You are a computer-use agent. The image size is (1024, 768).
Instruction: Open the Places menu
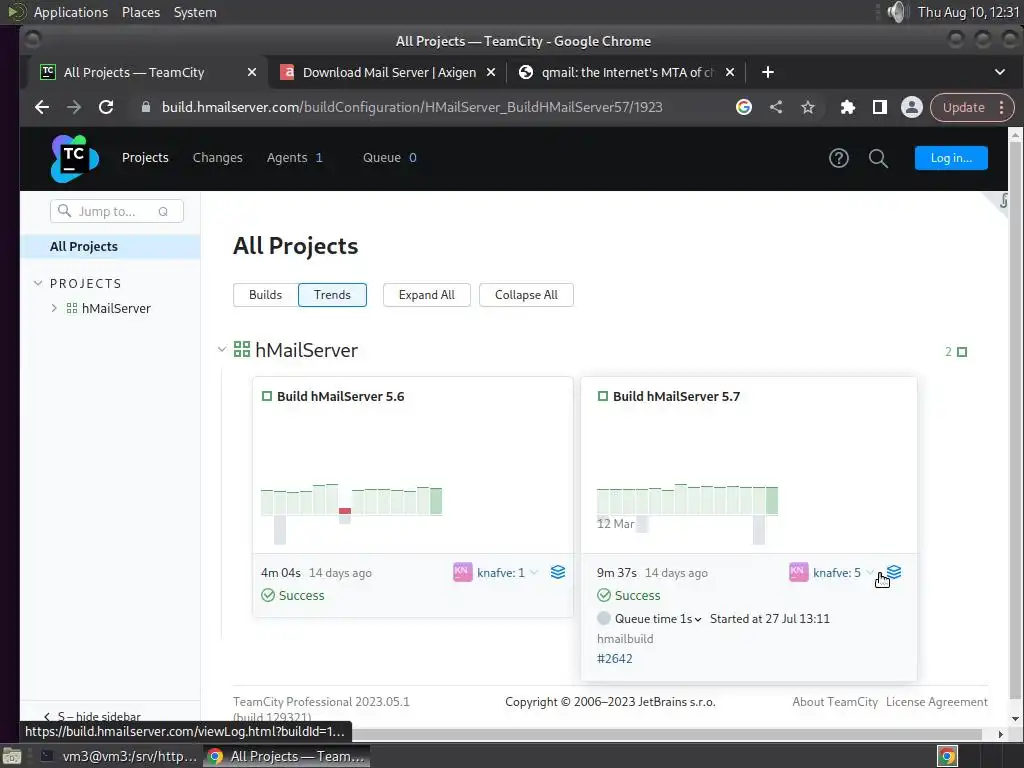(x=140, y=12)
